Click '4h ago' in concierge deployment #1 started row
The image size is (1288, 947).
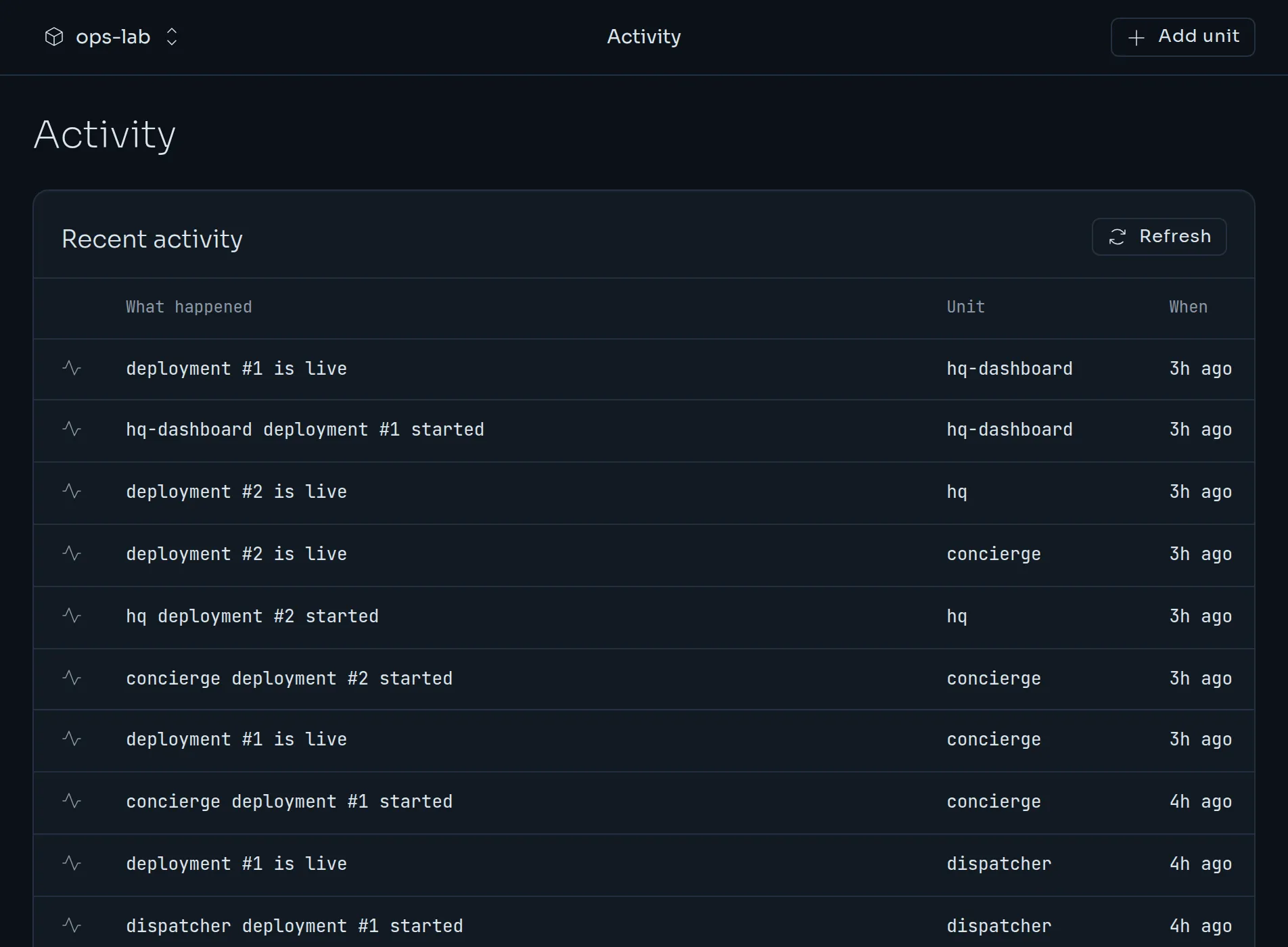click(x=1201, y=802)
